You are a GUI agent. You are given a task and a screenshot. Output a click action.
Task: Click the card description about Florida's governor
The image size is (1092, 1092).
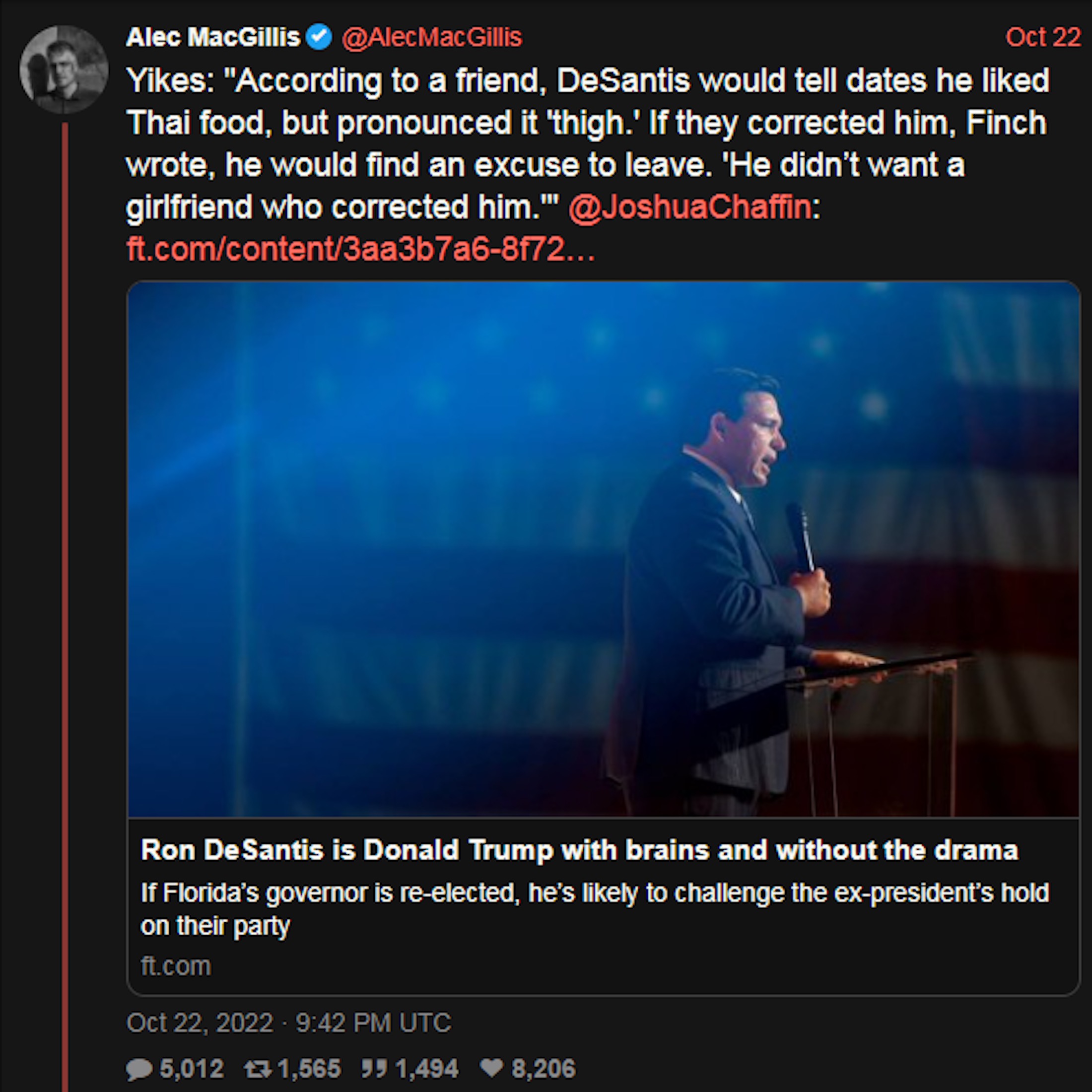point(594,909)
